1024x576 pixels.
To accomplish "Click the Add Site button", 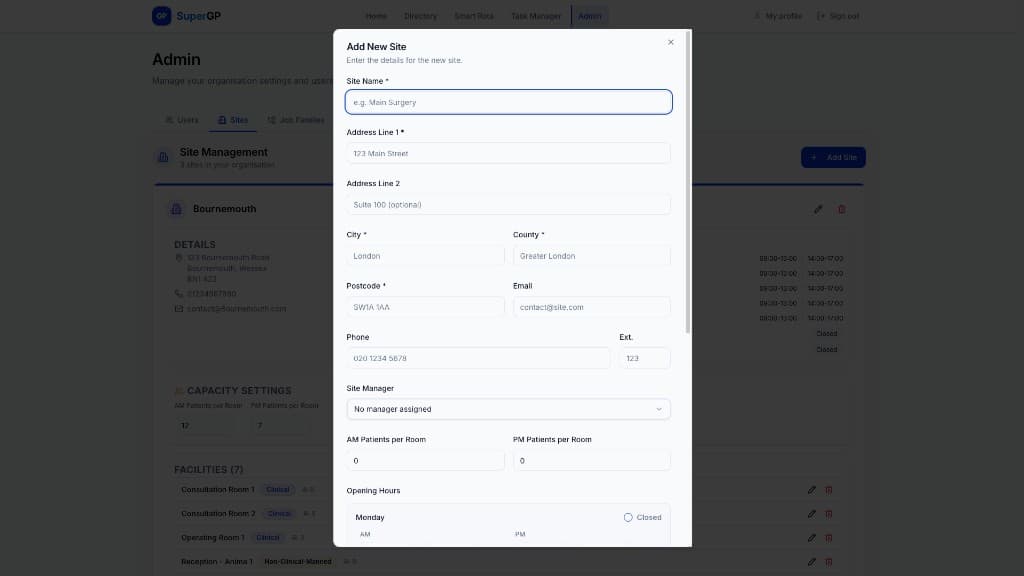I will point(833,157).
